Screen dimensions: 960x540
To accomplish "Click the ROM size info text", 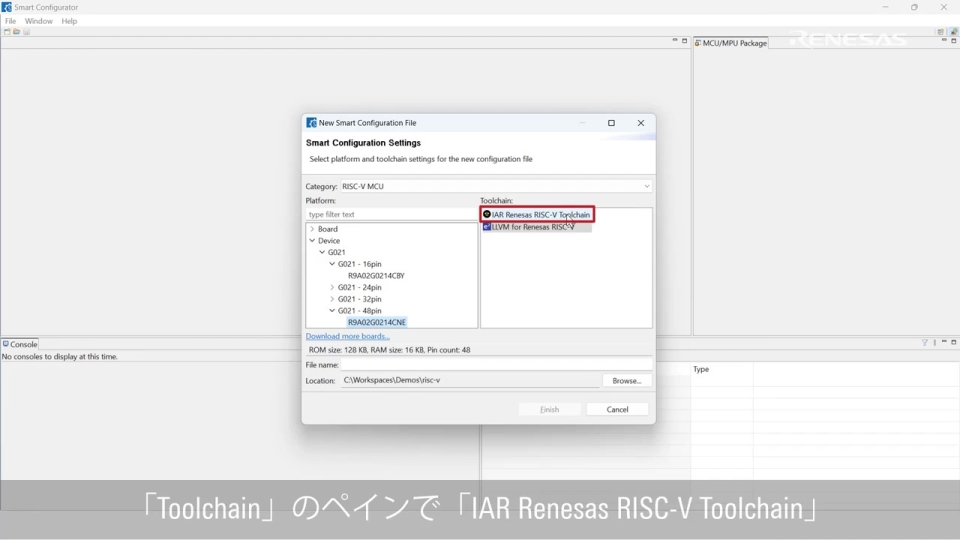I will [389, 350].
